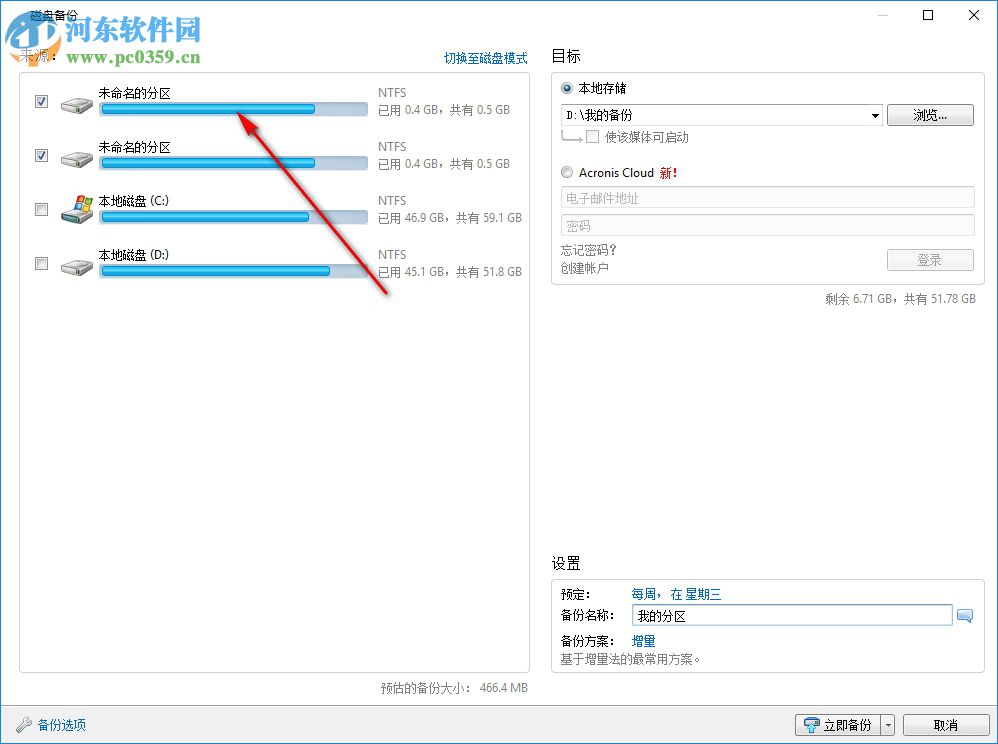Switch to 切换至磁盘模式
This screenshot has height=744, width=998.
[x=485, y=58]
